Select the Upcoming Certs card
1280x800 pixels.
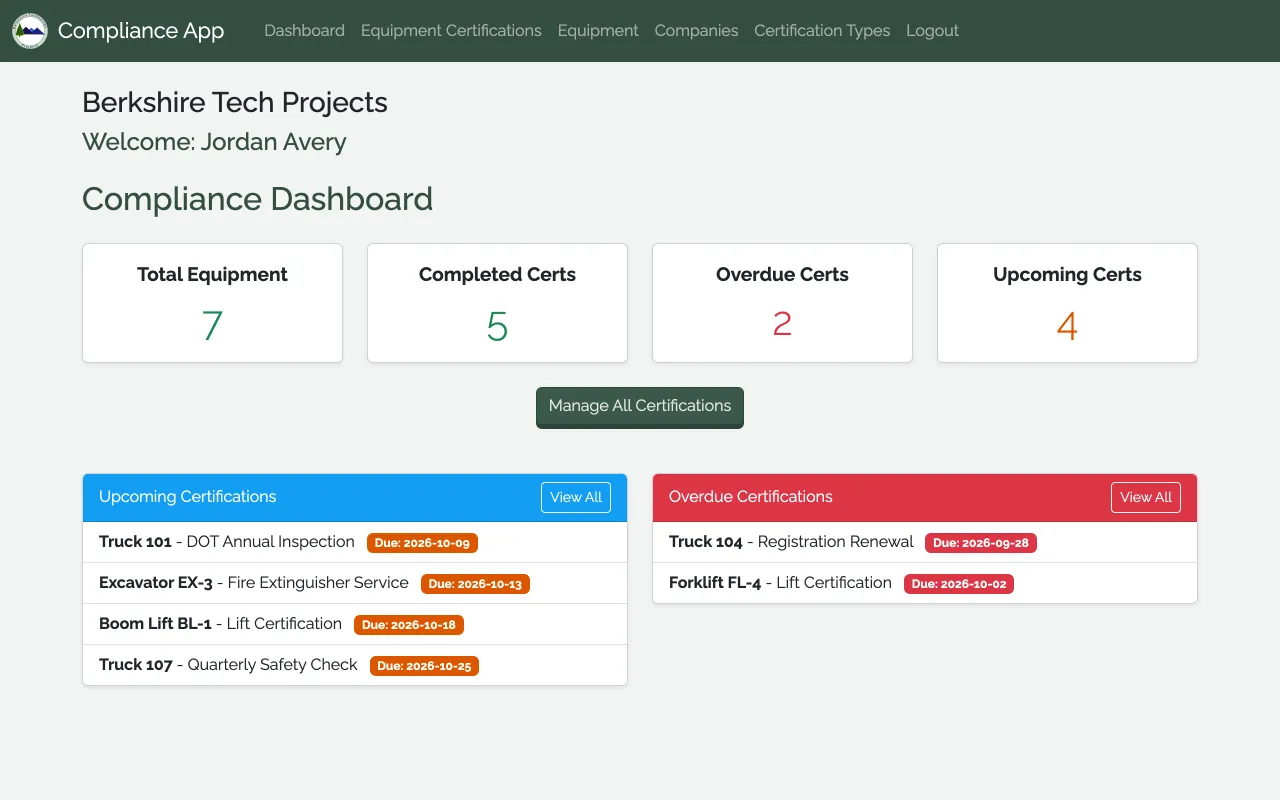click(x=1067, y=303)
